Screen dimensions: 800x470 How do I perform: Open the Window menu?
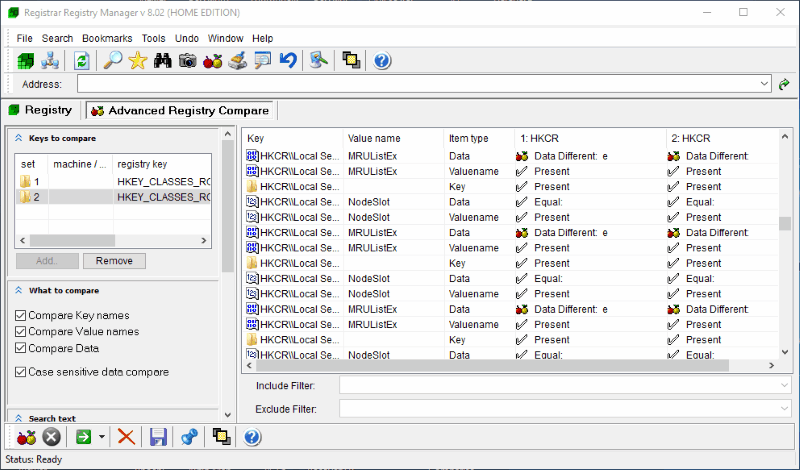[226, 38]
